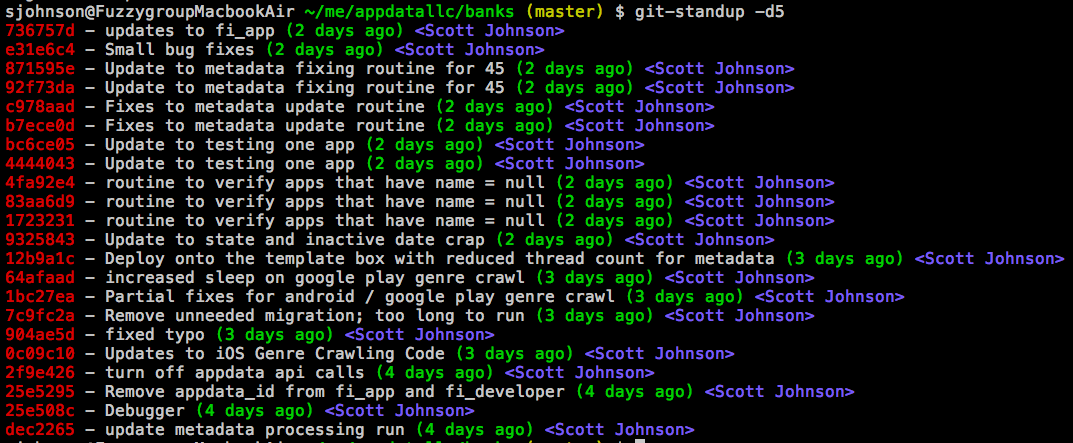Select commit hash 9325843
The image size is (1073, 443).
pyautogui.click(x=40, y=240)
